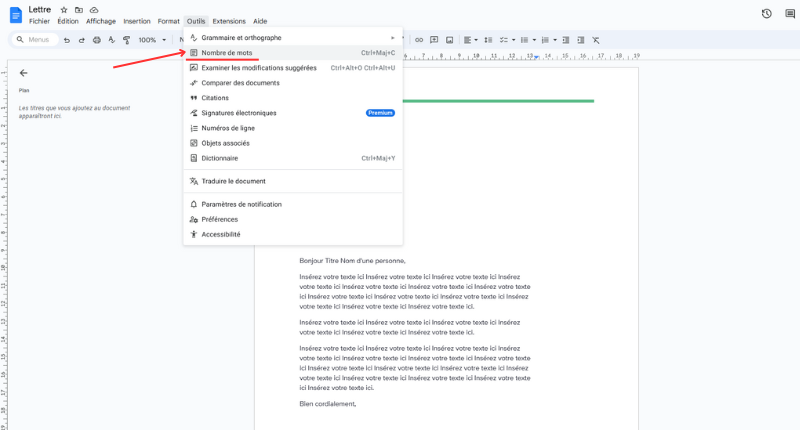Image resolution: width=800 pixels, height=430 pixels.
Task: Open the Insertion menu
Action: tap(137, 21)
